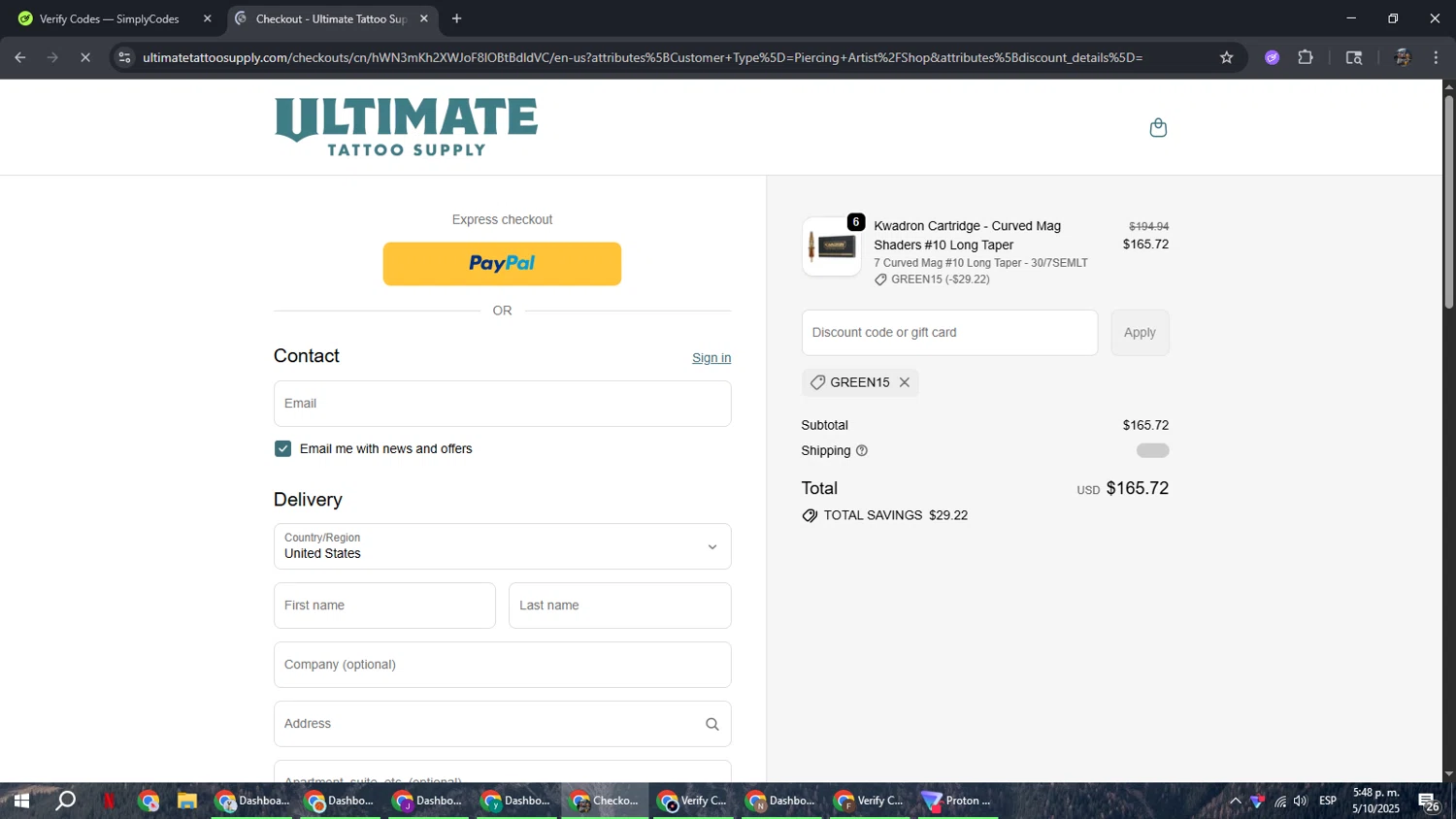
Task: Open the Checko... taskbar Chrome window
Action: (x=605, y=801)
